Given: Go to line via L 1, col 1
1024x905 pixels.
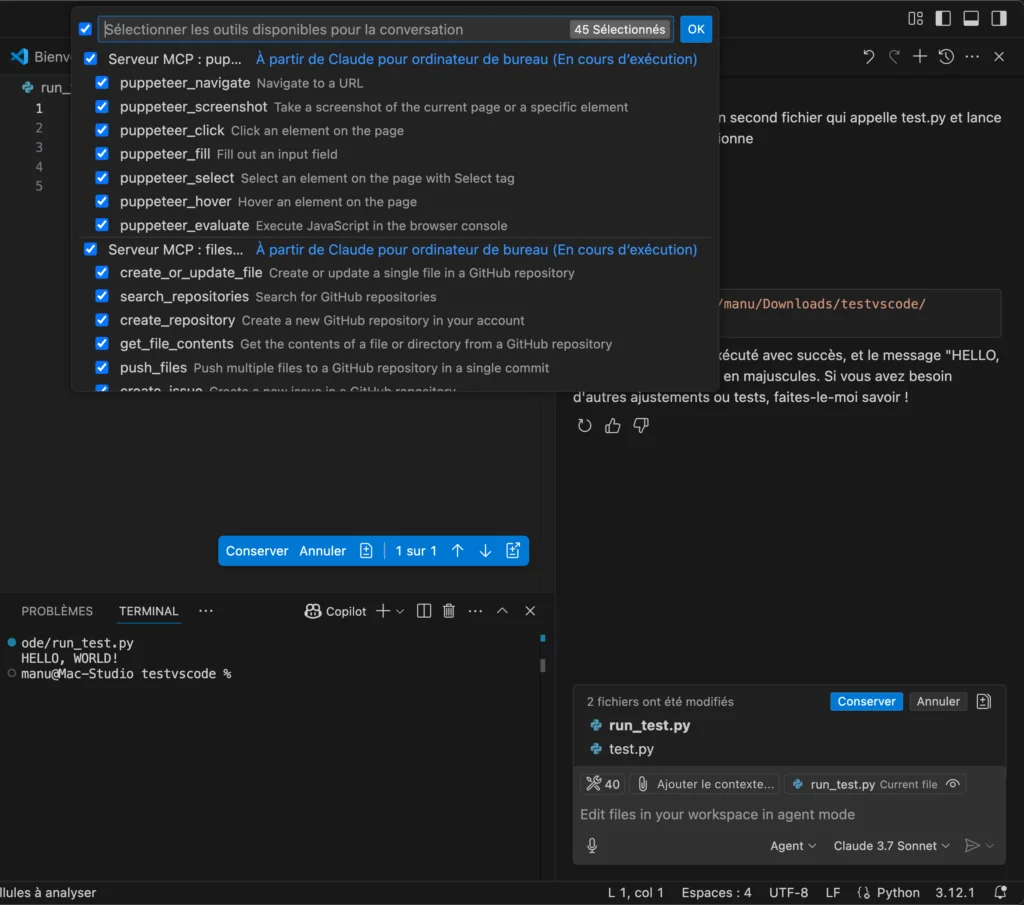Looking at the screenshot, I should tap(635, 893).
